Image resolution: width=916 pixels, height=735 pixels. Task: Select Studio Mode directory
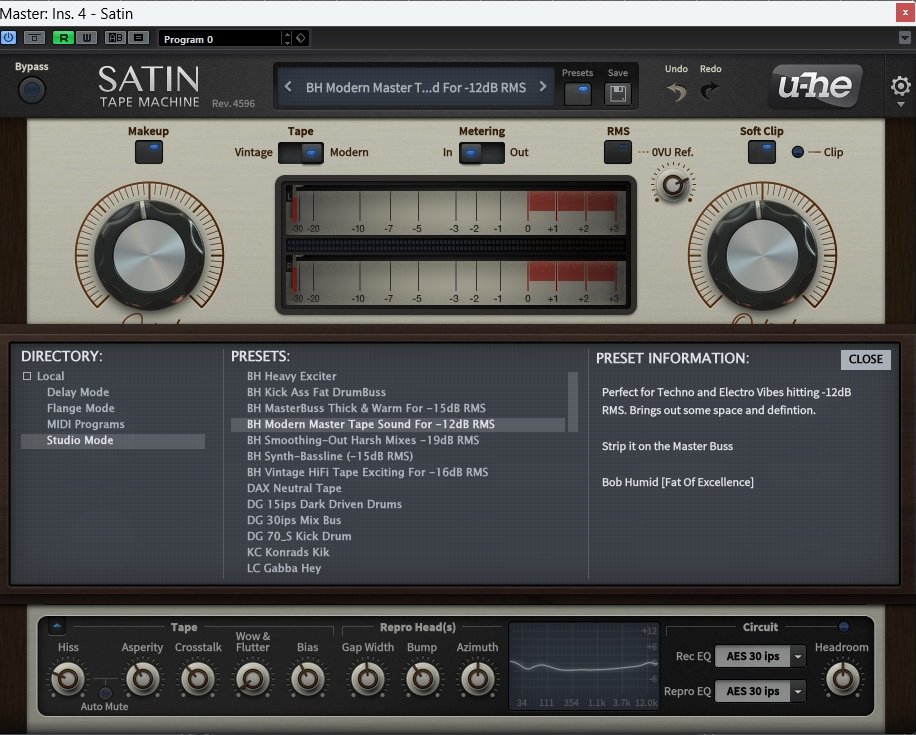[x=113, y=441]
